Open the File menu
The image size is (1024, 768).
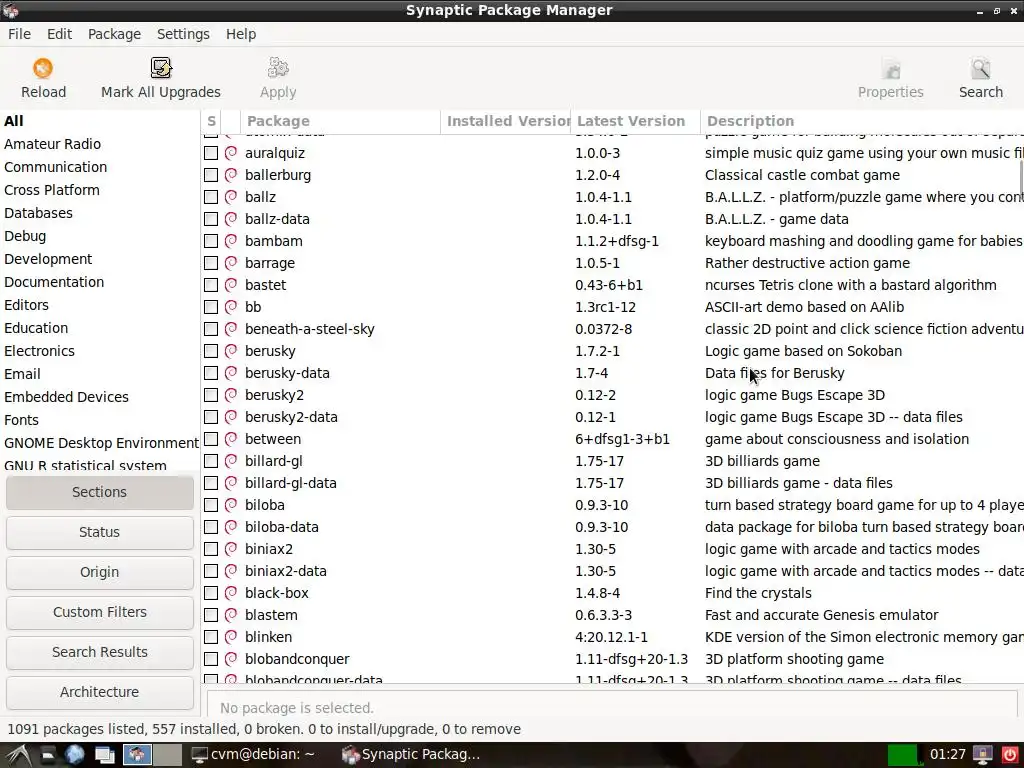(x=19, y=34)
